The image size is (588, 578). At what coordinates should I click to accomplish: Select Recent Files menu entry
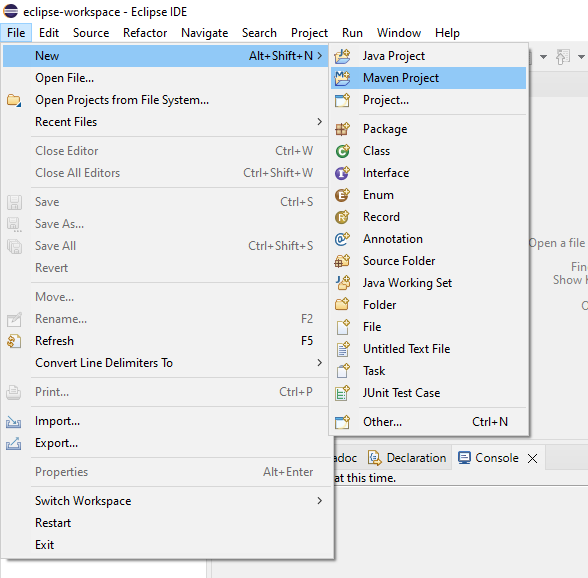point(165,122)
